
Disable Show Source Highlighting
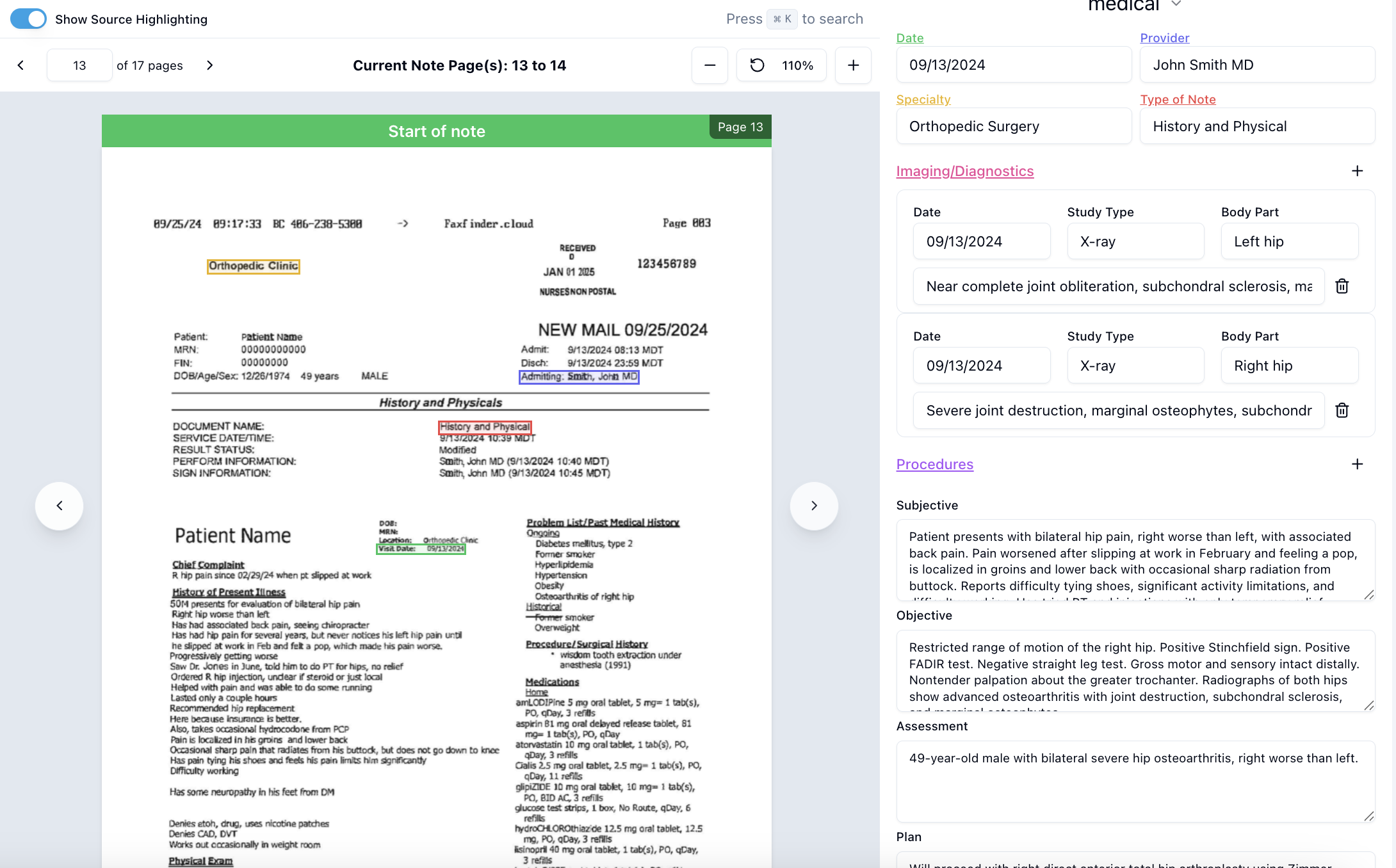click(x=28, y=19)
